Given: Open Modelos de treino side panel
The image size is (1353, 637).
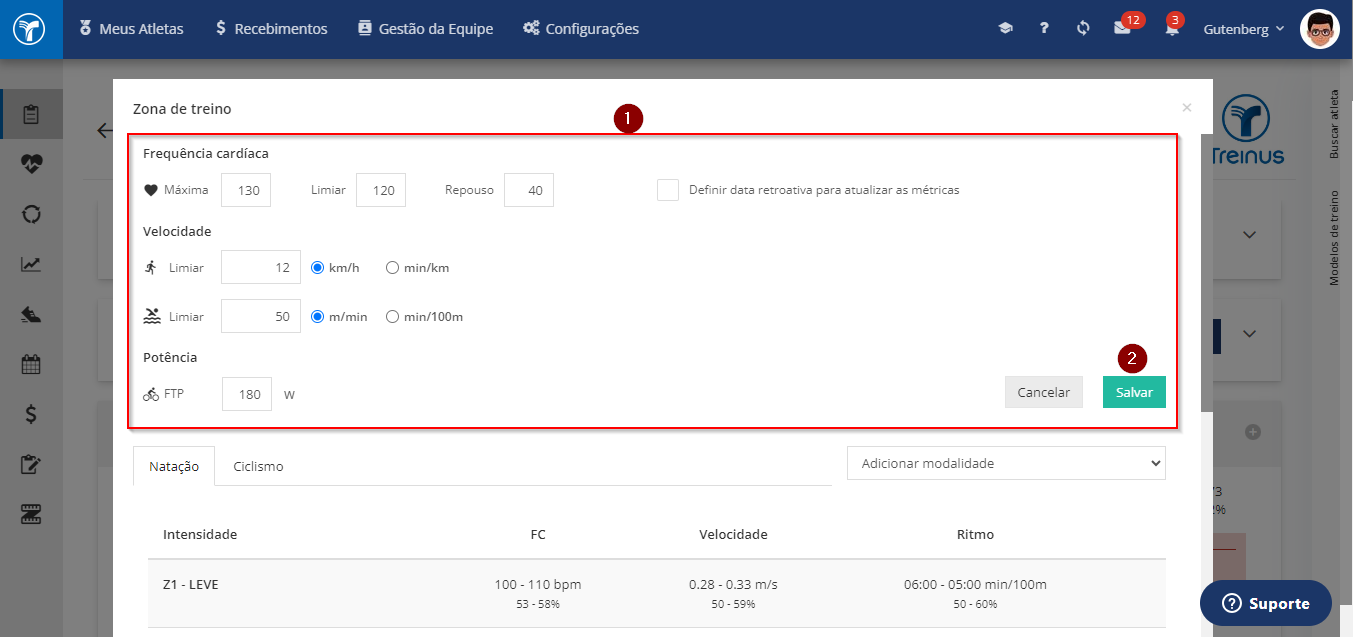Looking at the screenshot, I should coord(1334,238).
